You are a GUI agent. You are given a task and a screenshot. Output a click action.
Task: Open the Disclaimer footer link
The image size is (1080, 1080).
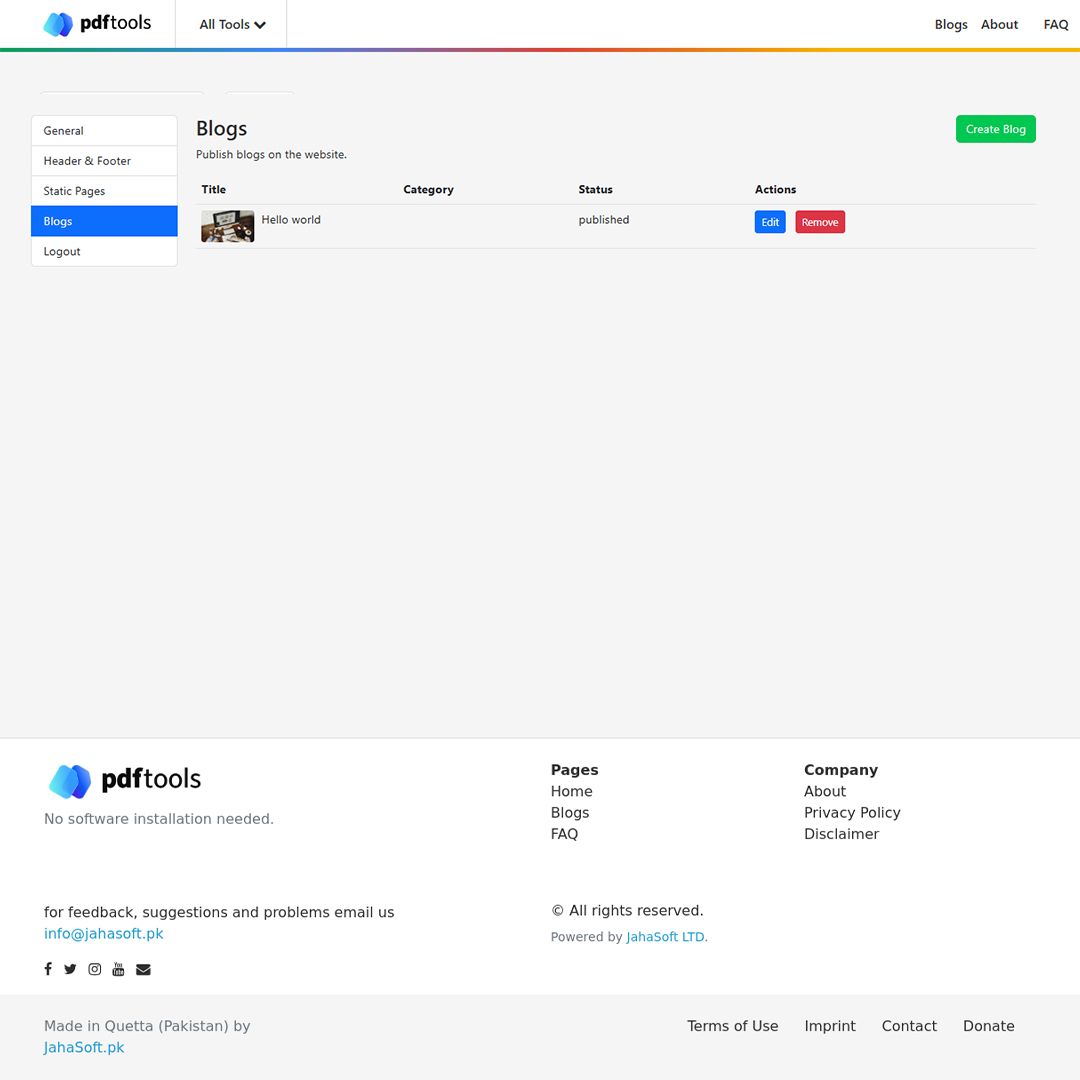pos(841,834)
